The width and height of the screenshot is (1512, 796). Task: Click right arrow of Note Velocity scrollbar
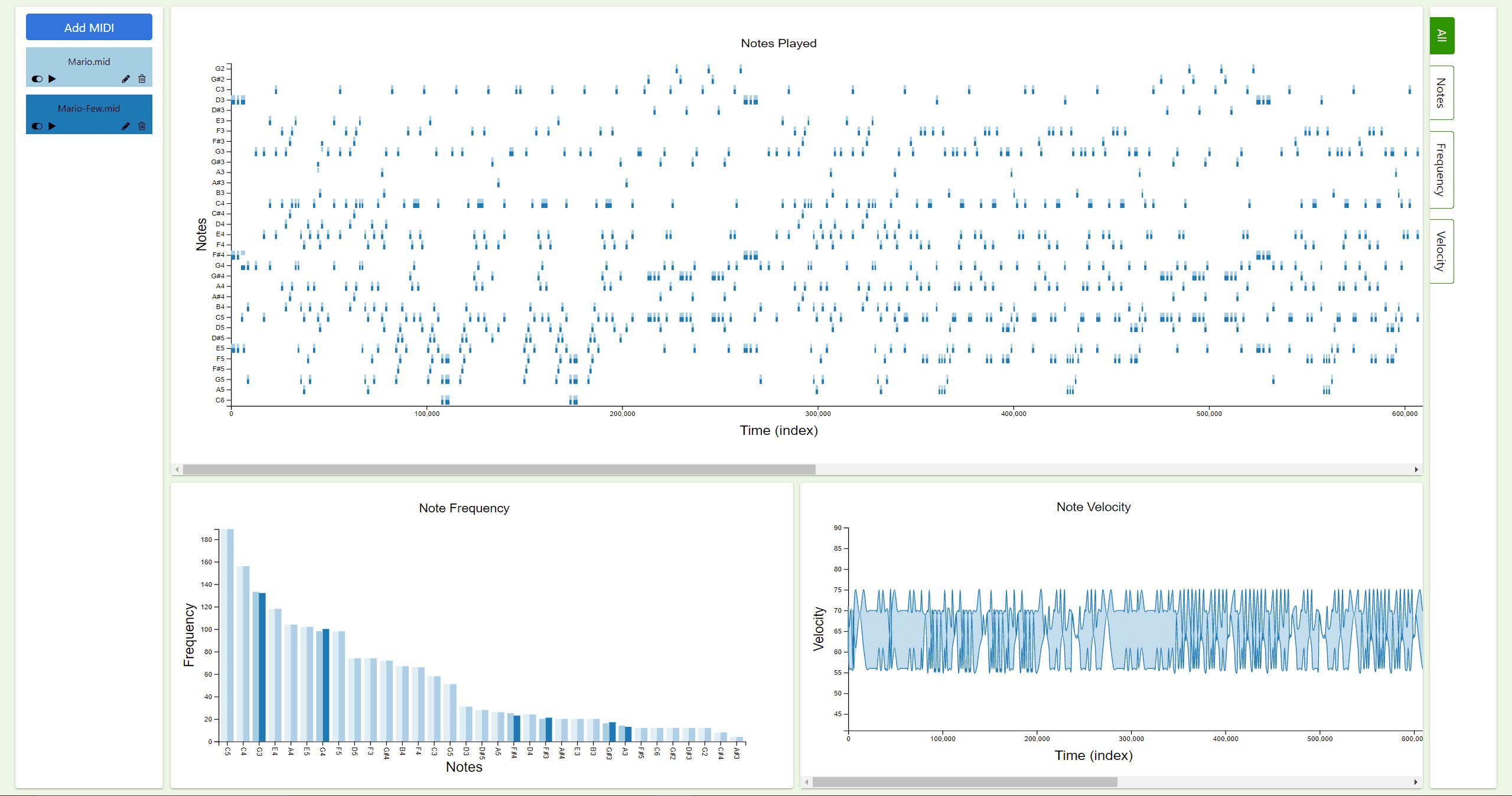[x=1416, y=782]
